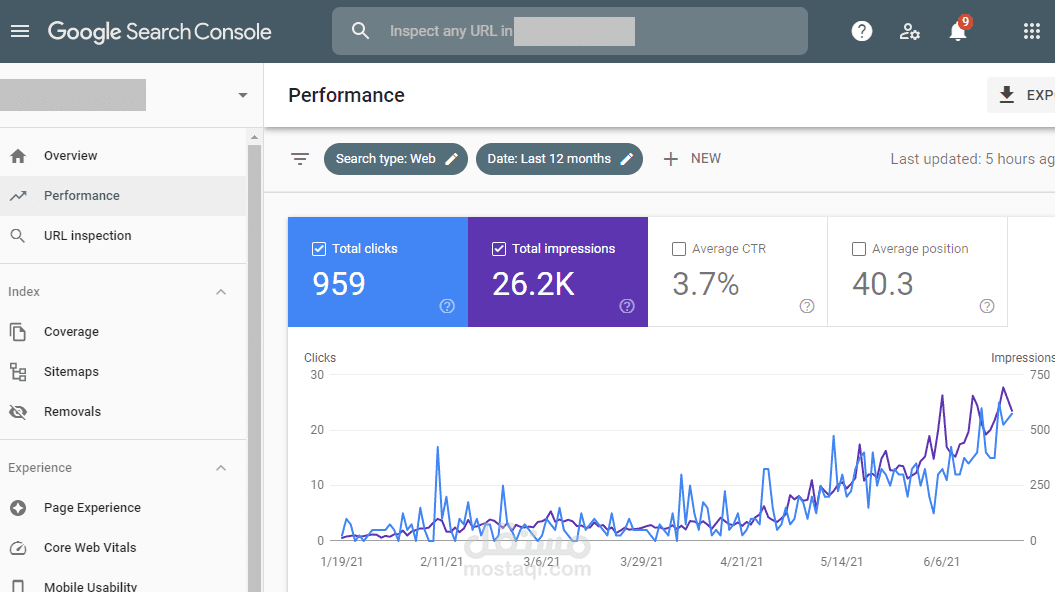Click pencil icon on Date chip
The image size is (1055, 592).
tap(626, 159)
